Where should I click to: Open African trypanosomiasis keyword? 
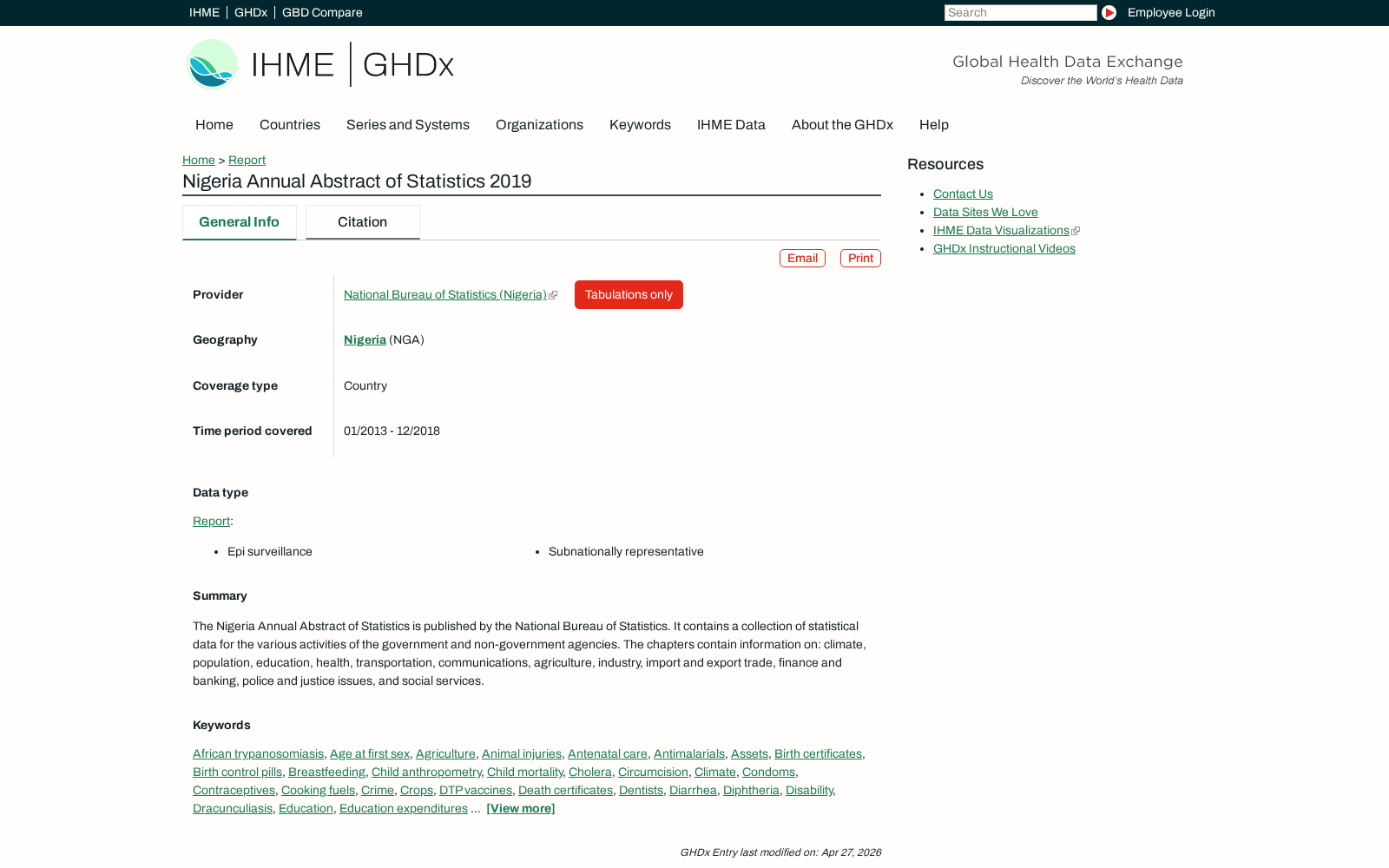(x=258, y=753)
